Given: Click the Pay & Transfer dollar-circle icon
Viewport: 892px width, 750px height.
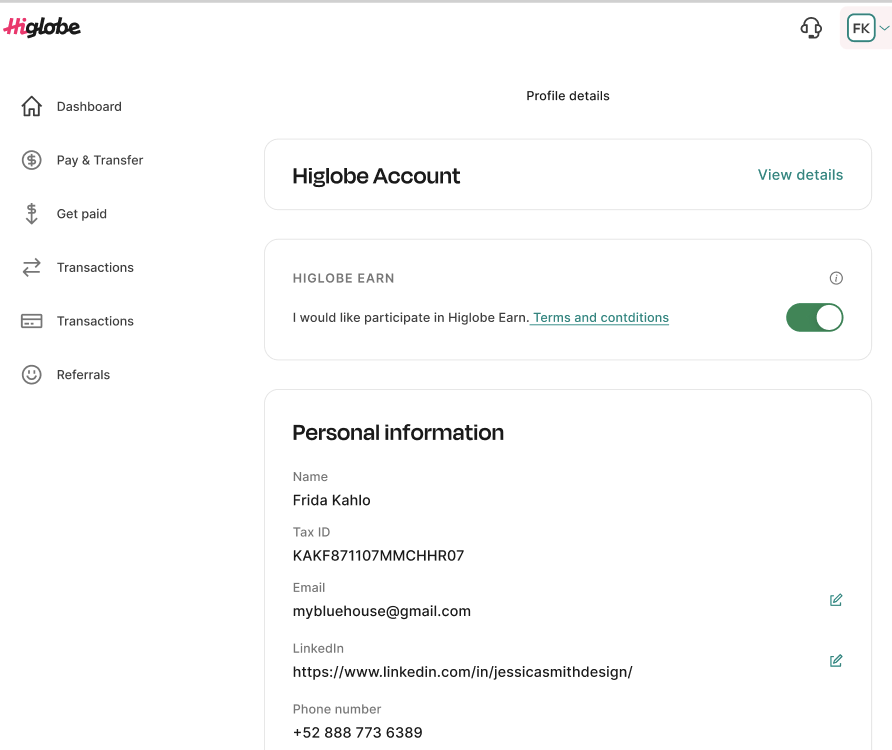Looking at the screenshot, I should point(32,160).
